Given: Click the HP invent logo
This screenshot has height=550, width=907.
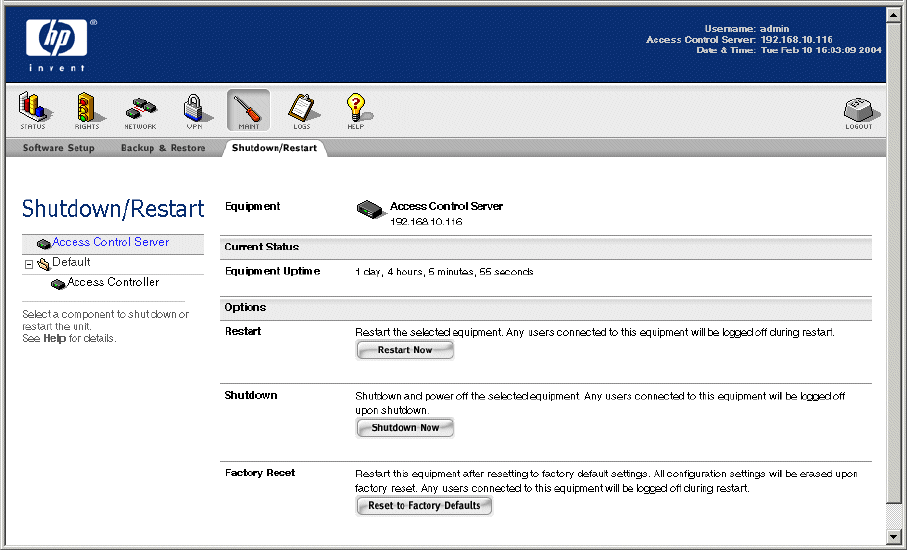Looking at the screenshot, I should pos(62,42).
